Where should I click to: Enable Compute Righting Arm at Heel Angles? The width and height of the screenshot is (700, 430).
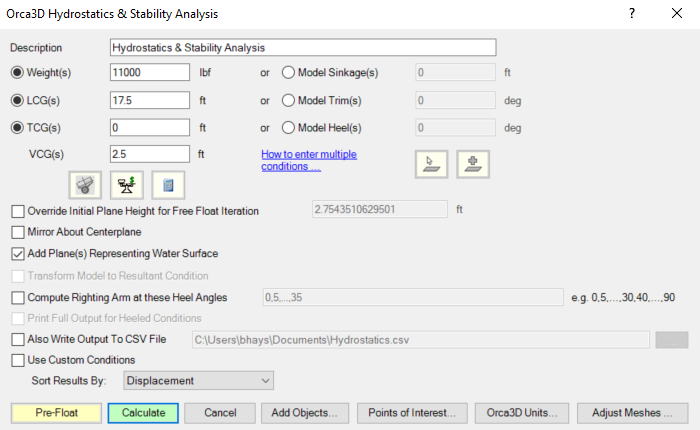point(18,297)
